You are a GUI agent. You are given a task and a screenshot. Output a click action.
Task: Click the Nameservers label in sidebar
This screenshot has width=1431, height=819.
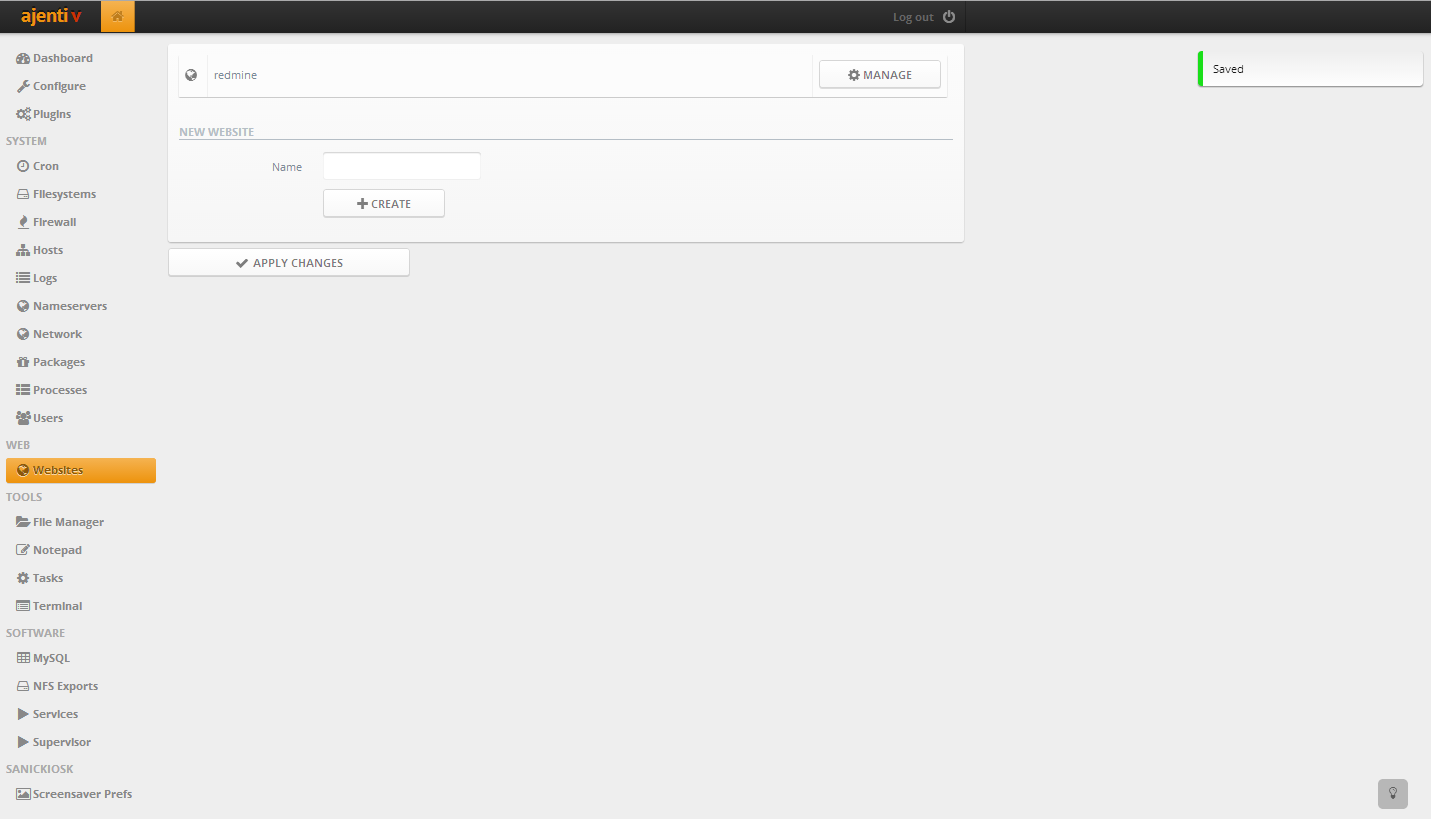(70, 306)
